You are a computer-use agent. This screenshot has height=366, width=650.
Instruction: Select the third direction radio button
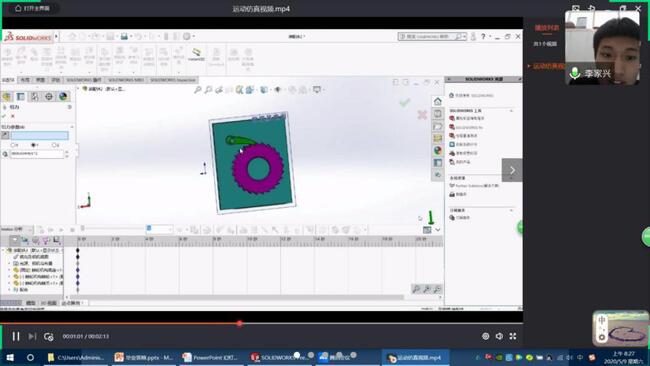54,145
